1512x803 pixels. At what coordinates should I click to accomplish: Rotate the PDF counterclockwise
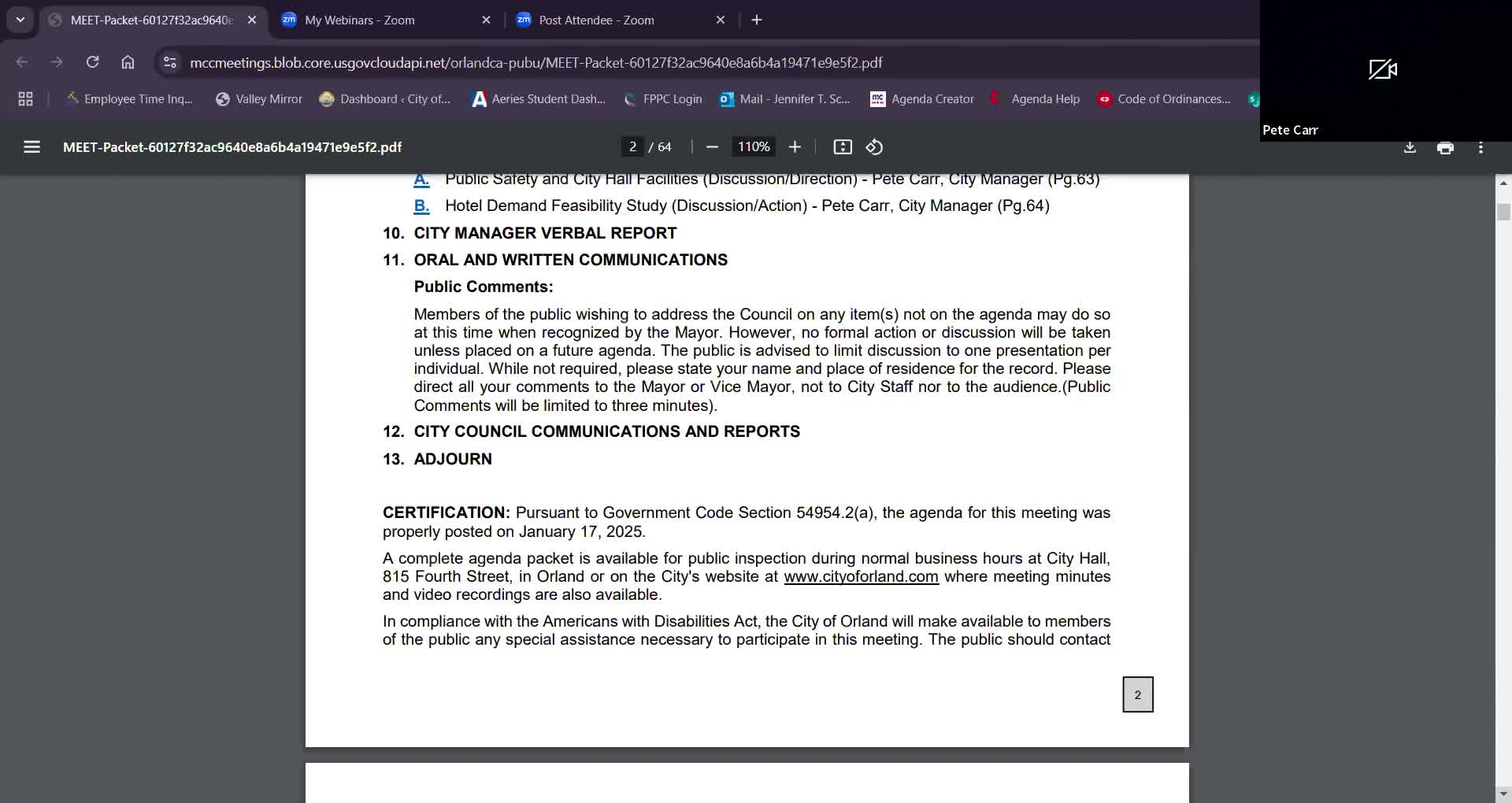pyautogui.click(x=874, y=147)
